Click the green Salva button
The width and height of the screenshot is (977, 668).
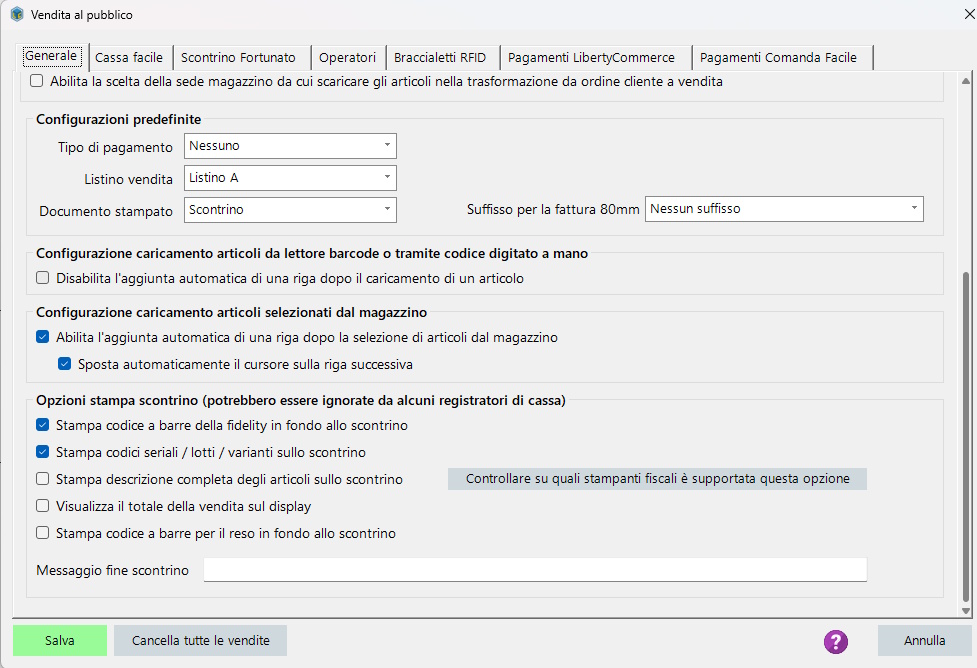click(x=60, y=641)
